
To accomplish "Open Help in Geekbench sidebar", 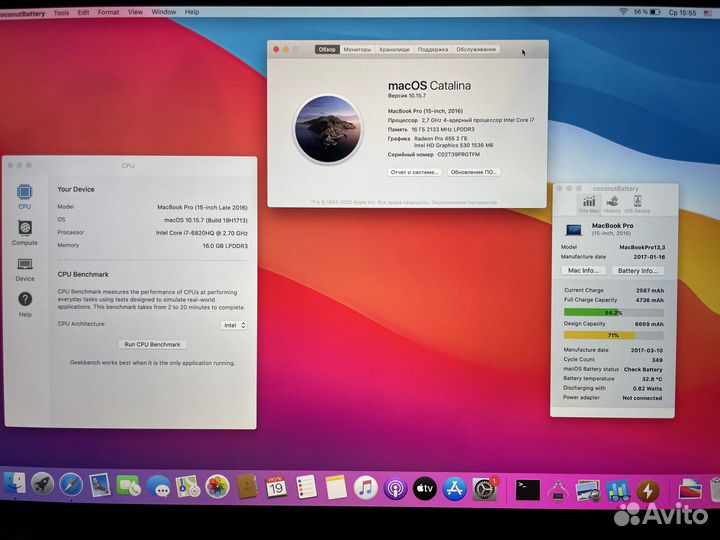I will coord(25,304).
